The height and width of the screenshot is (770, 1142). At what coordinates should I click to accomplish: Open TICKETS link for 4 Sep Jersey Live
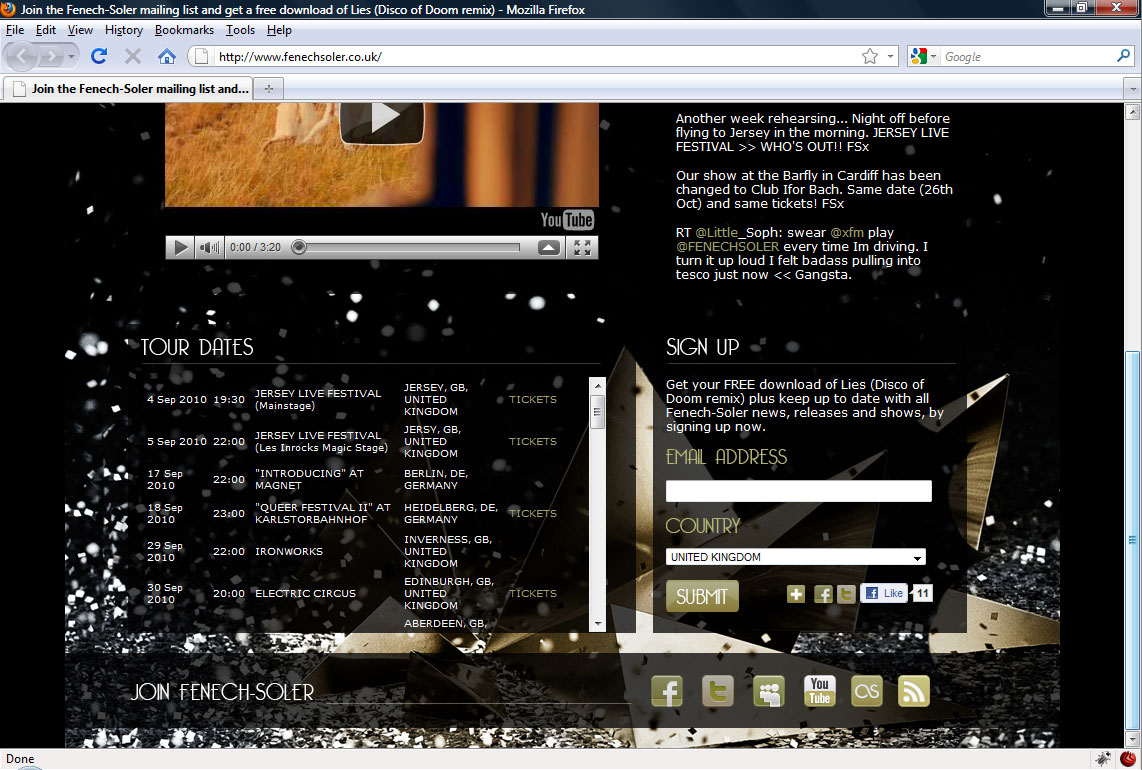[532, 399]
